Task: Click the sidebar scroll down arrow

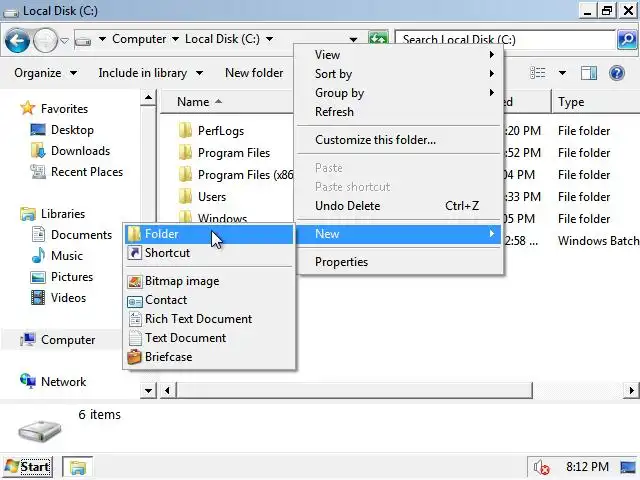Action: [148, 391]
